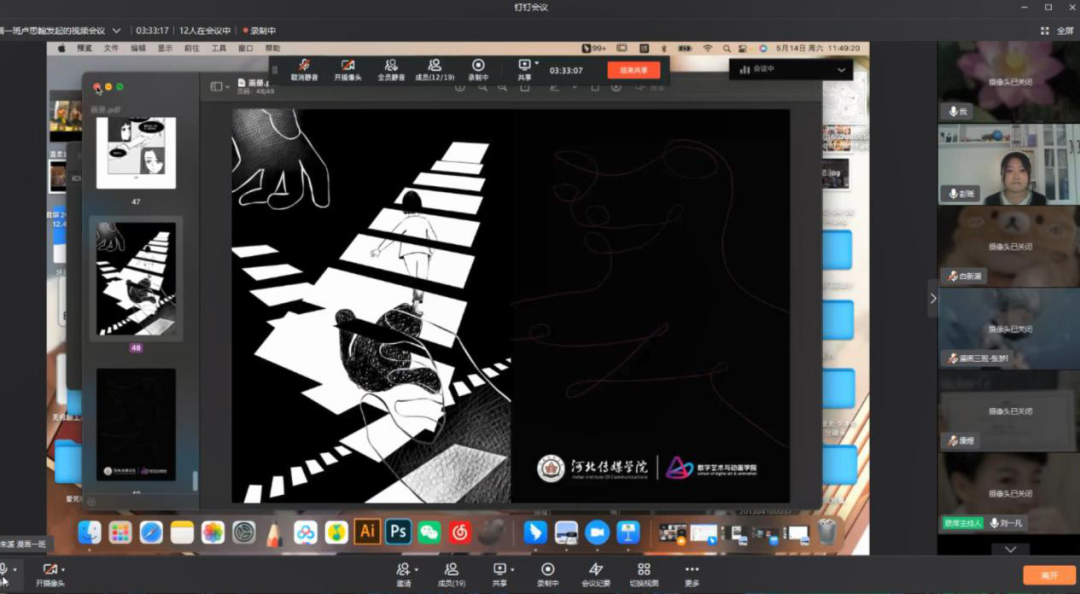
Task: Click the 03:33:17 meeting duration text
Action: click(x=152, y=31)
